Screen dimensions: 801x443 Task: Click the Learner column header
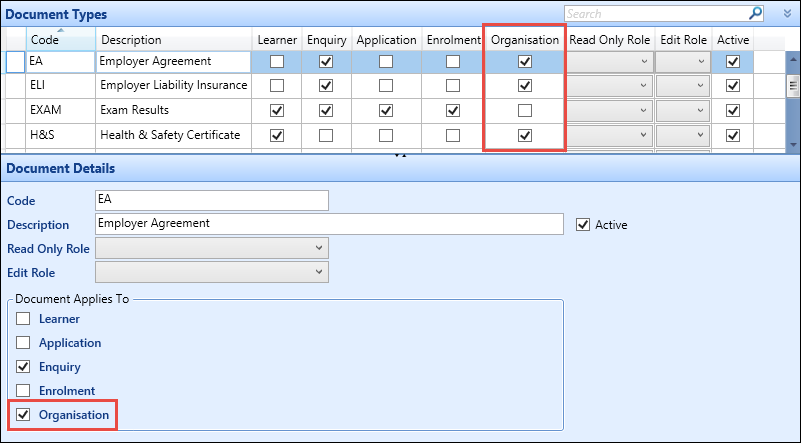click(277, 39)
